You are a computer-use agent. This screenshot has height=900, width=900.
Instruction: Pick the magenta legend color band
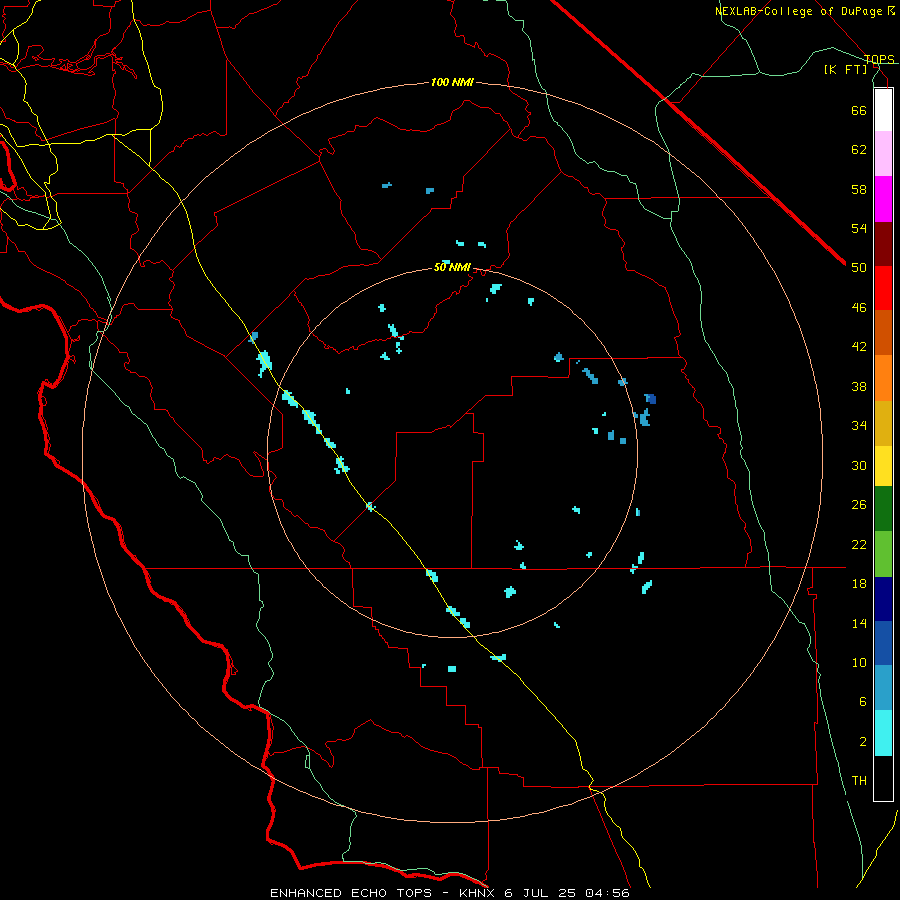pyautogui.click(x=883, y=199)
